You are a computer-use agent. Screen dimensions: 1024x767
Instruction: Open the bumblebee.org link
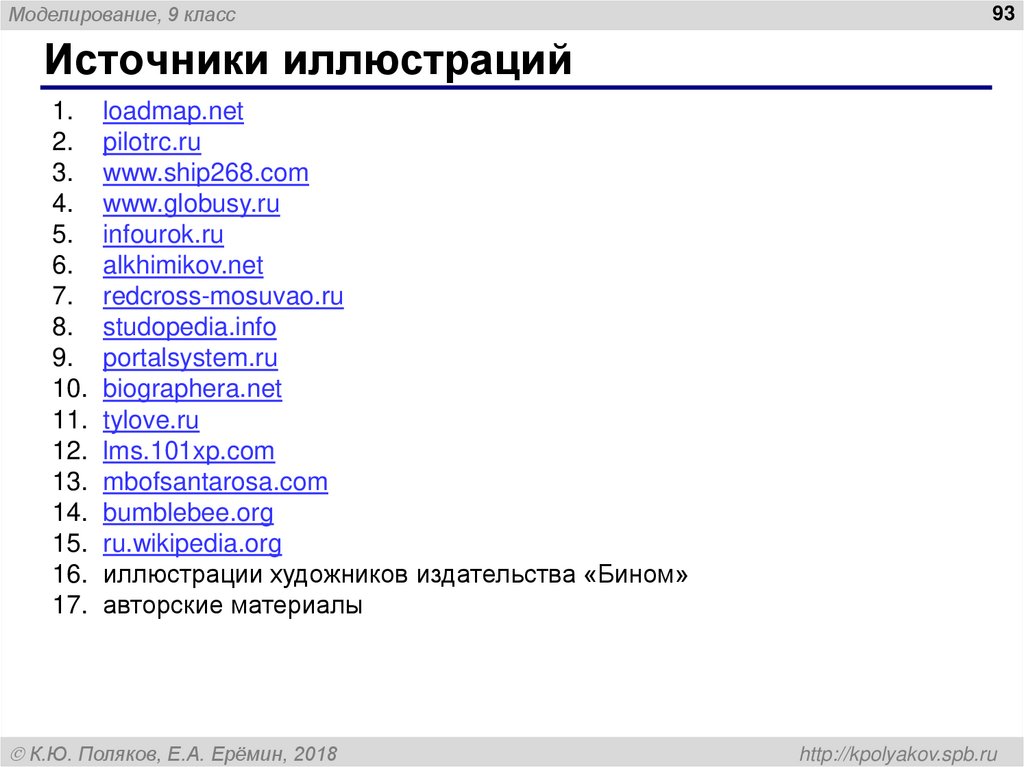pos(188,513)
